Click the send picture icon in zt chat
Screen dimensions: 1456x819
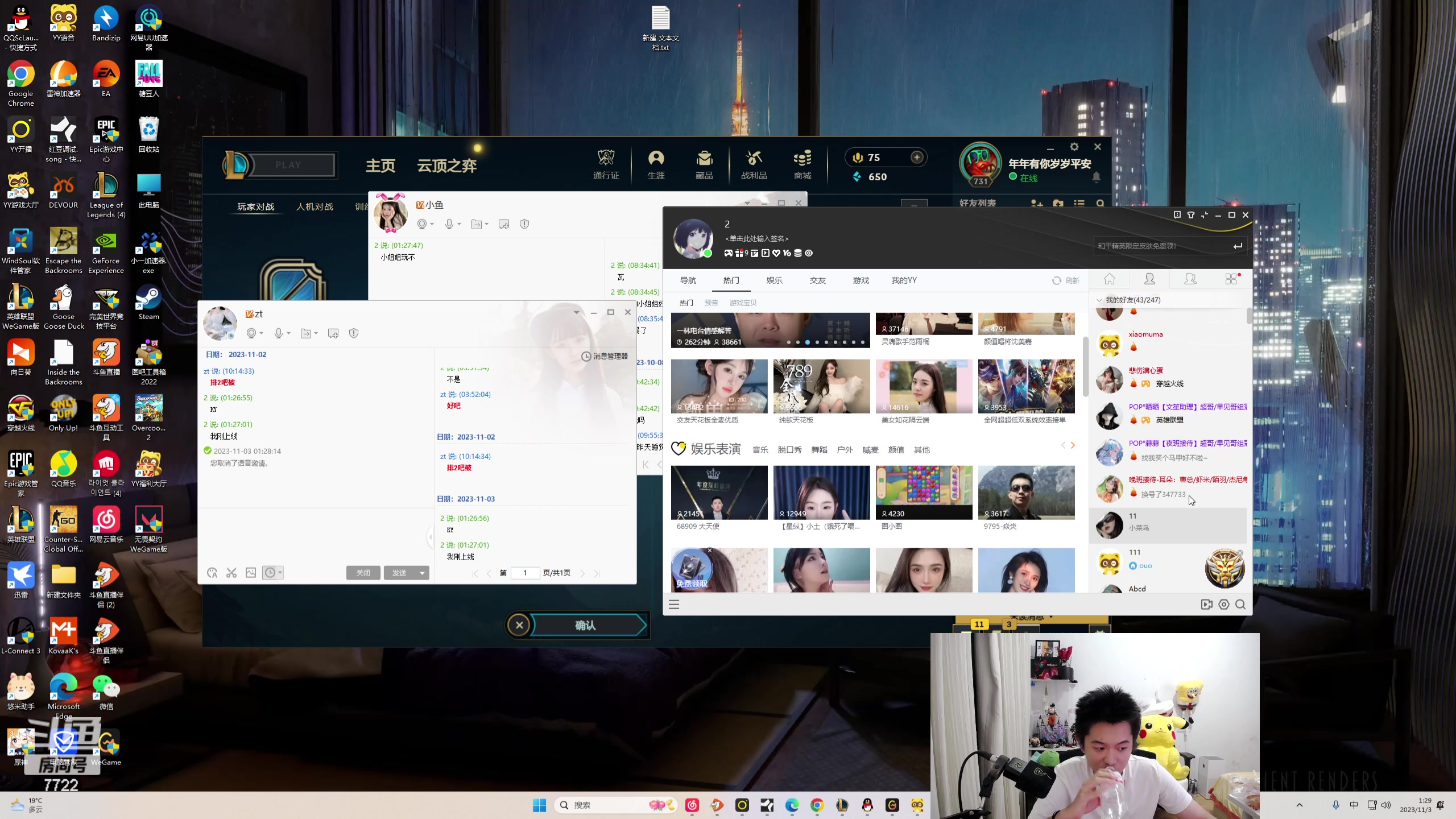click(x=251, y=573)
